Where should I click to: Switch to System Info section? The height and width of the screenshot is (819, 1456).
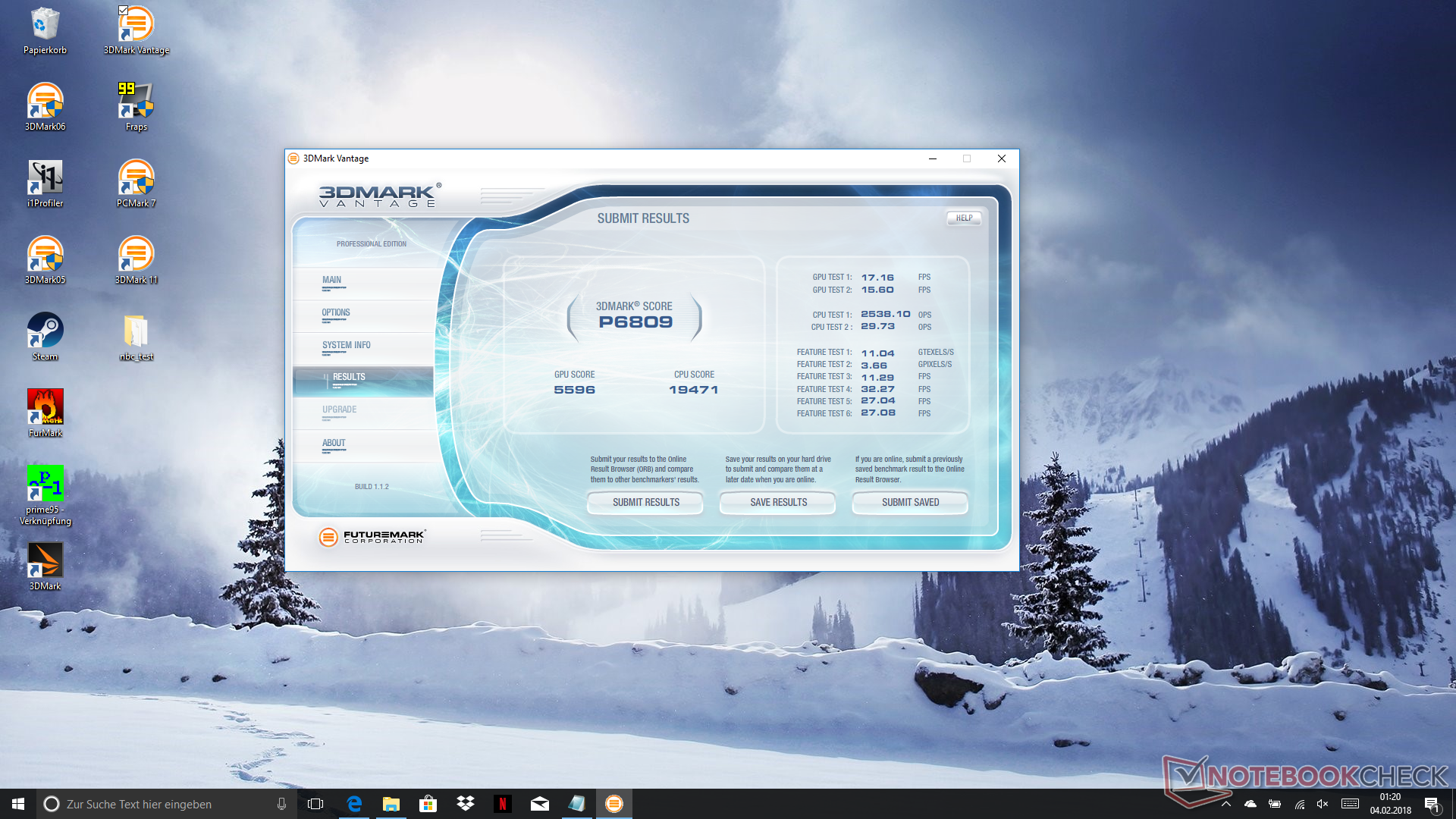[346, 345]
